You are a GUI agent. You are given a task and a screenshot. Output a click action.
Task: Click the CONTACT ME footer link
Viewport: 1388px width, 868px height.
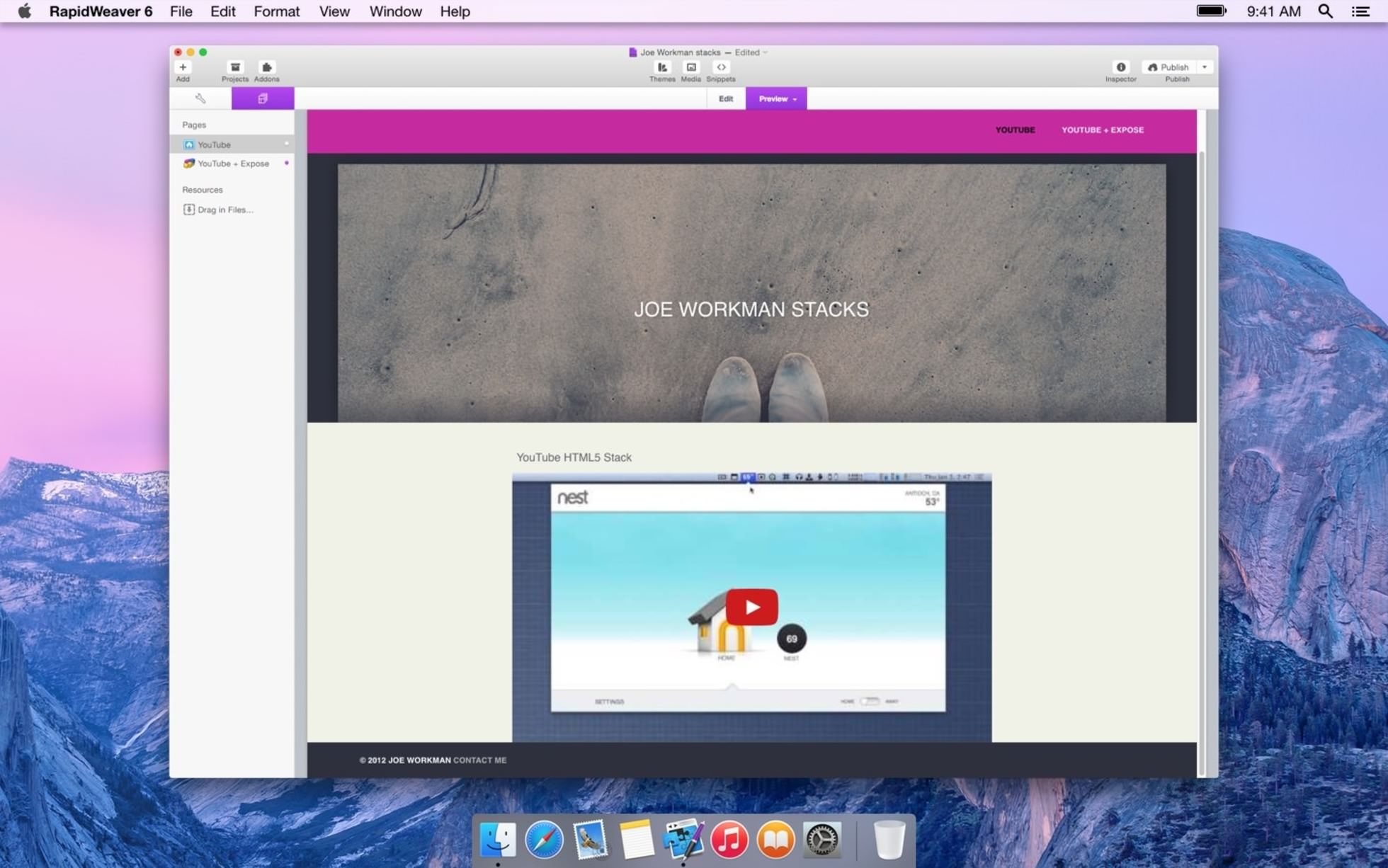(x=479, y=760)
